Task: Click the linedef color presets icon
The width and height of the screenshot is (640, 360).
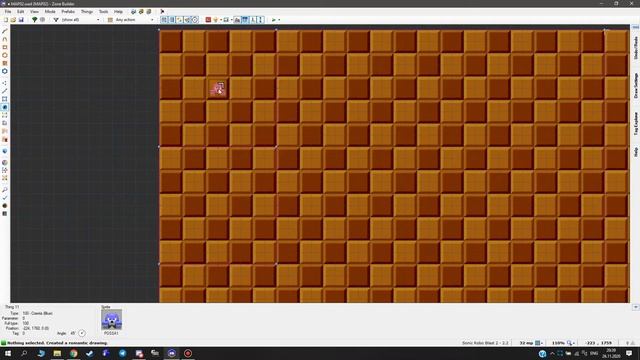Action: pos(110,20)
